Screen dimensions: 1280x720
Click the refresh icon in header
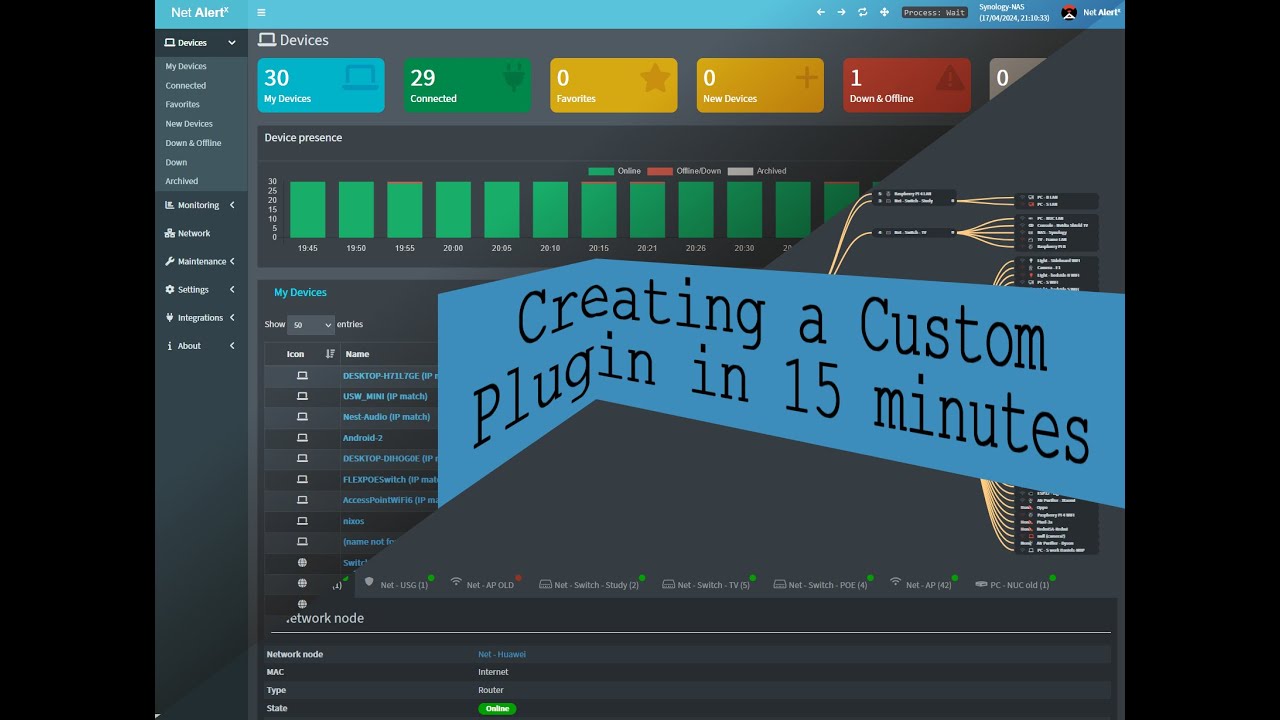pos(863,12)
